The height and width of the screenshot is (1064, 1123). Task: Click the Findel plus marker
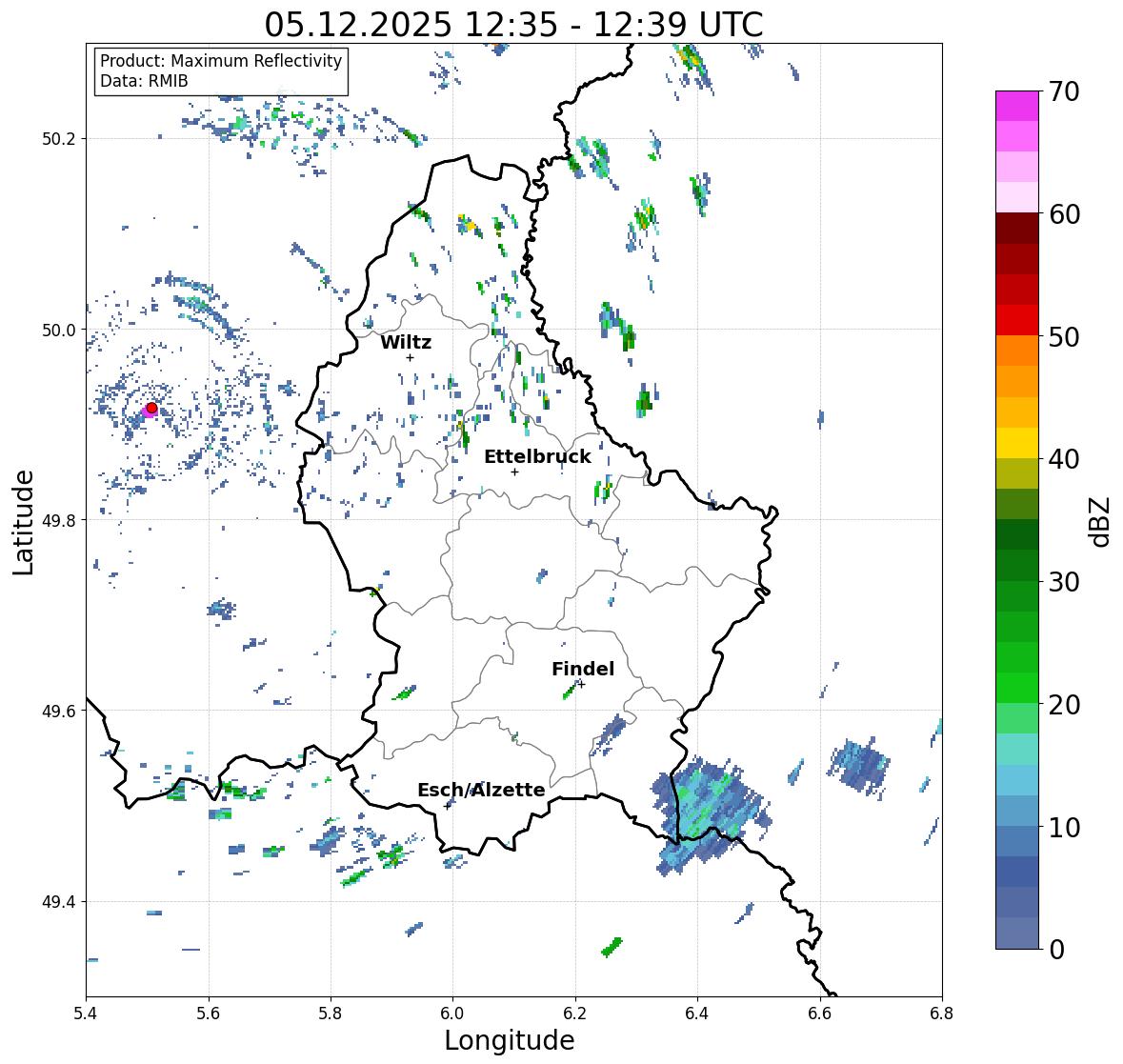pyautogui.click(x=582, y=685)
